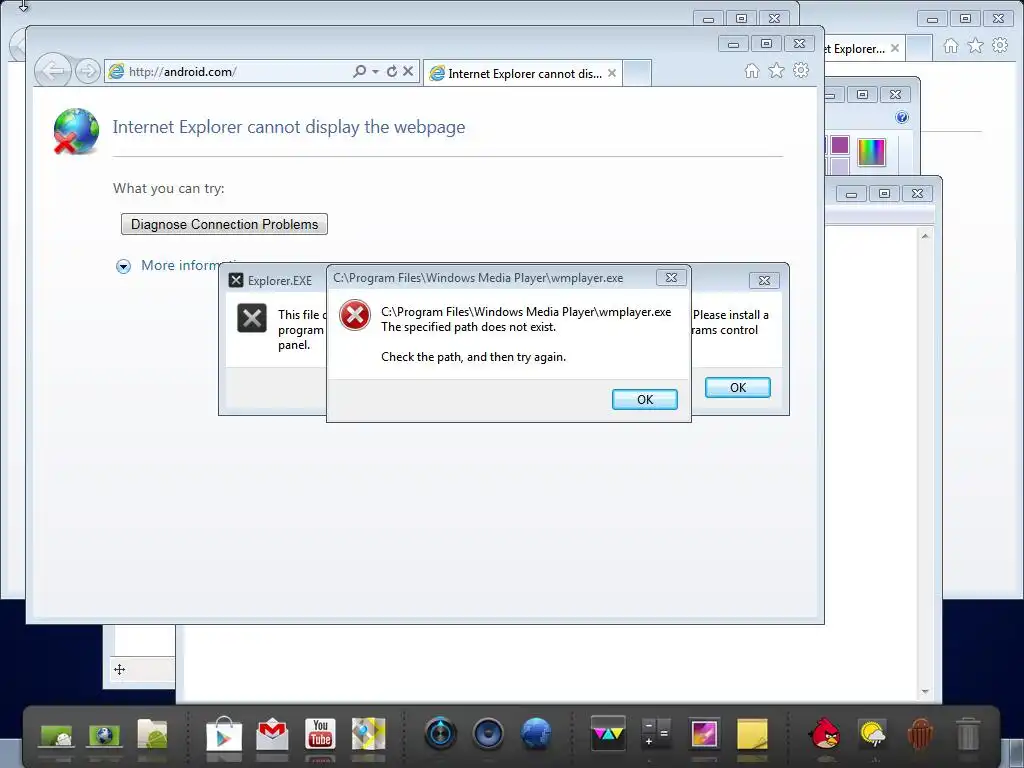Viewport: 1024px width, 768px height.
Task: Launch Calculator from dock
Action: (x=656, y=733)
